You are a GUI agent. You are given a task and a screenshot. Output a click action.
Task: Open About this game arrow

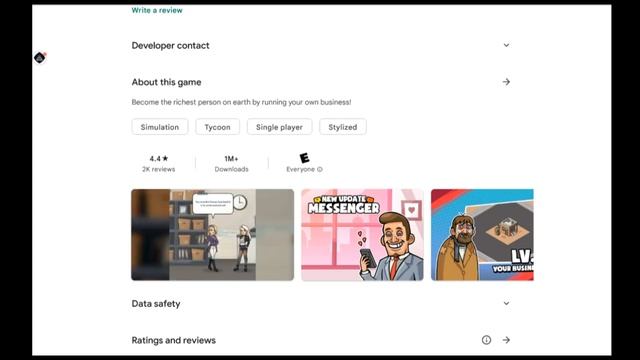pyautogui.click(x=506, y=82)
